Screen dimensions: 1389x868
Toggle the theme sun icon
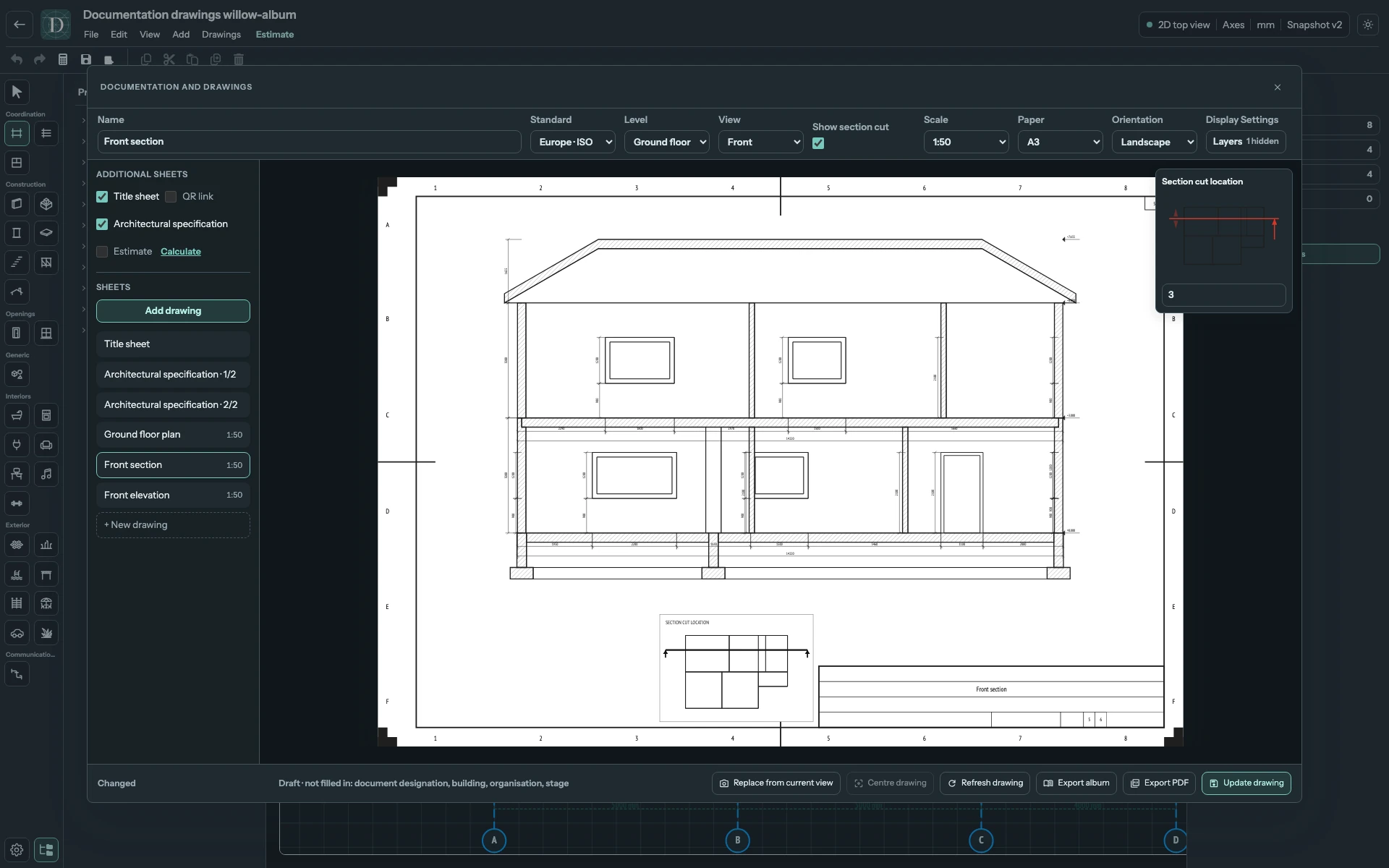(x=1368, y=25)
